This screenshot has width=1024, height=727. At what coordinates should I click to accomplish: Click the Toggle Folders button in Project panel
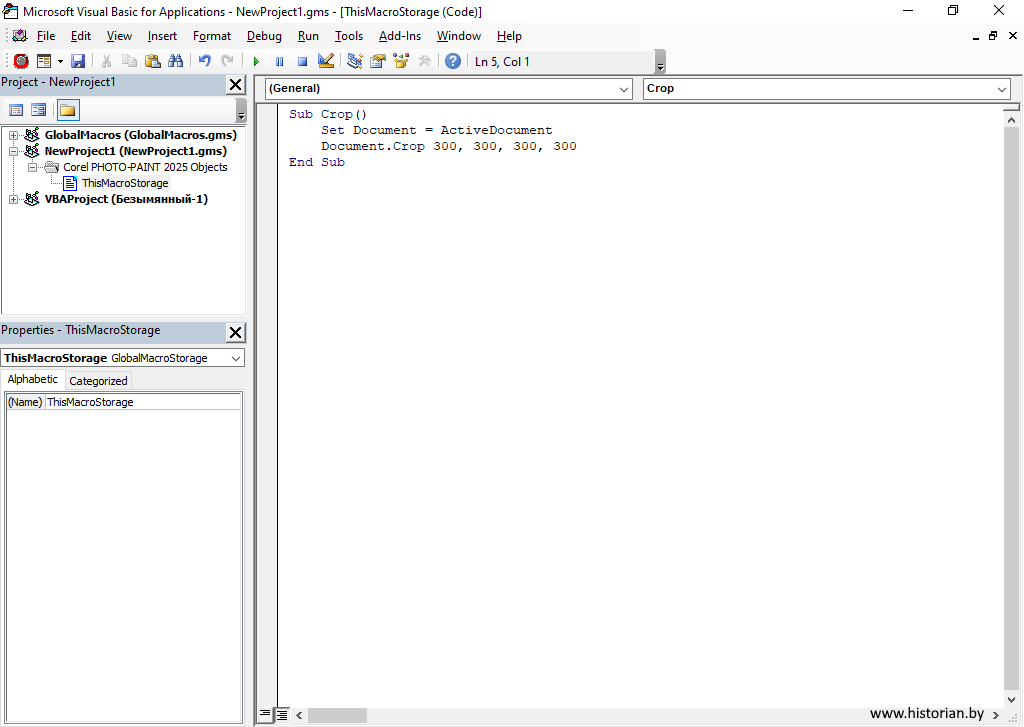(68, 110)
